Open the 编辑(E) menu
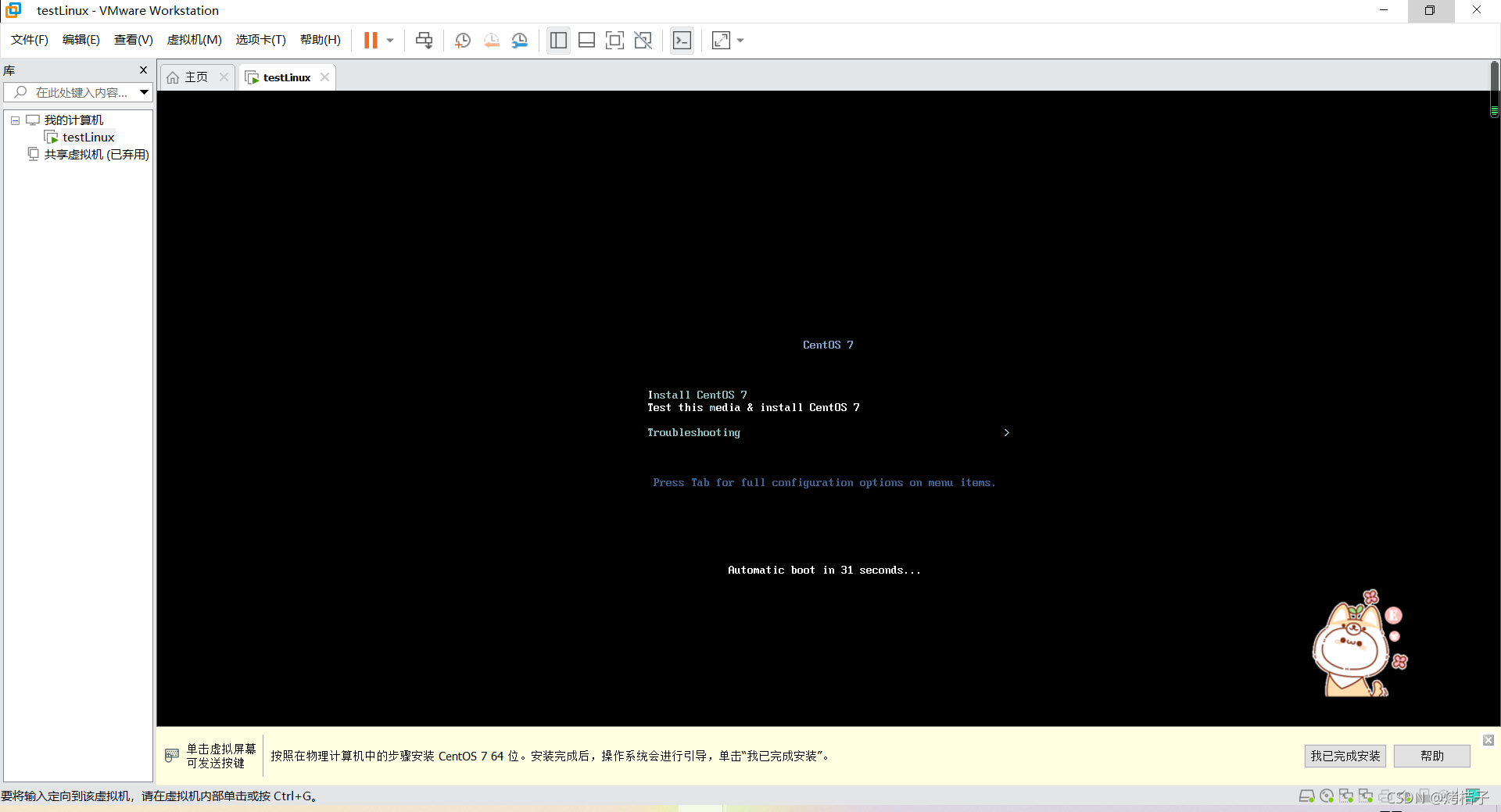The image size is (1501, 812). click(x=81, y=40)
